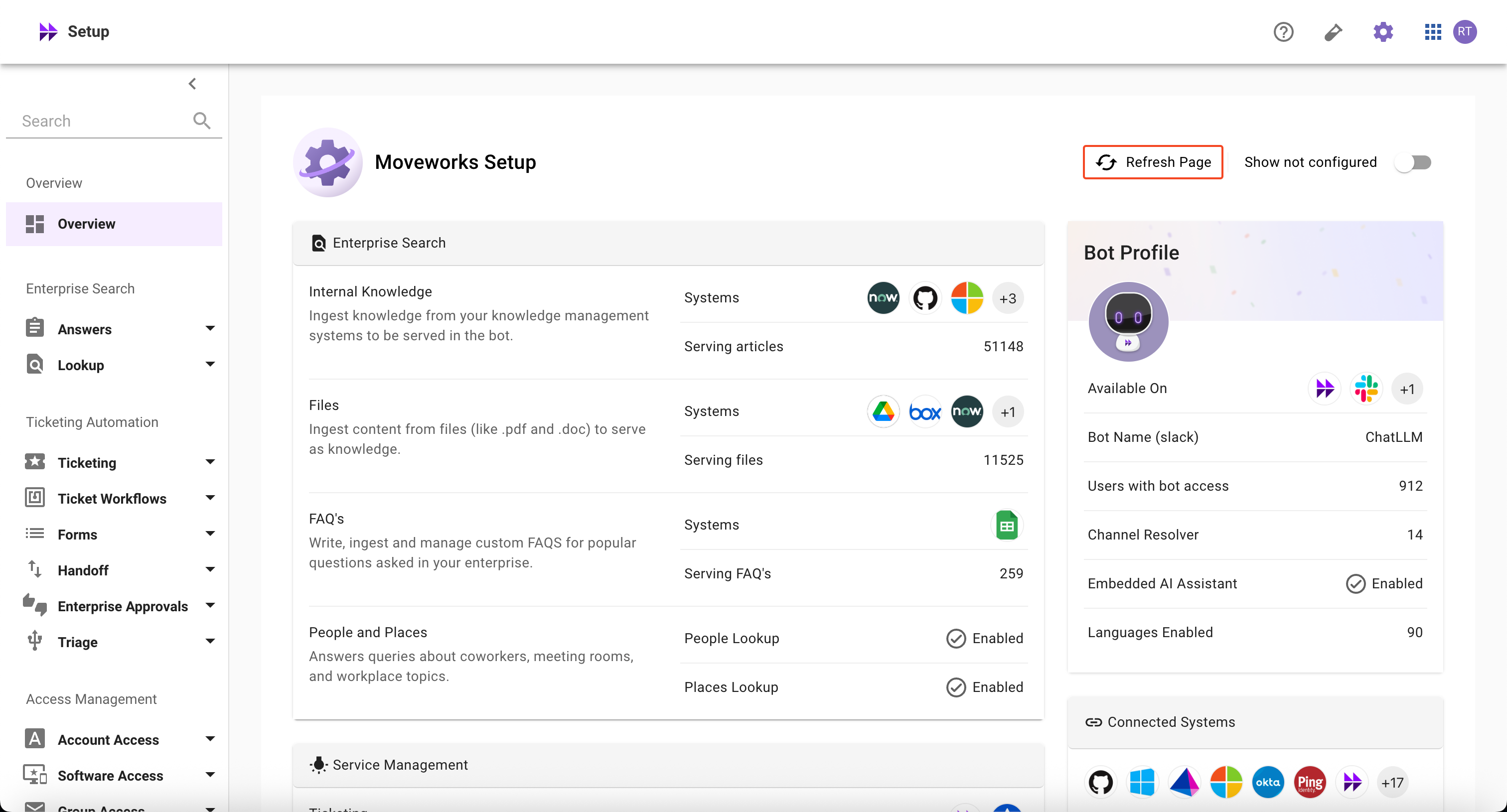Click the +1 badge under Available On
1507x812 pixels.
(1407, 388)
